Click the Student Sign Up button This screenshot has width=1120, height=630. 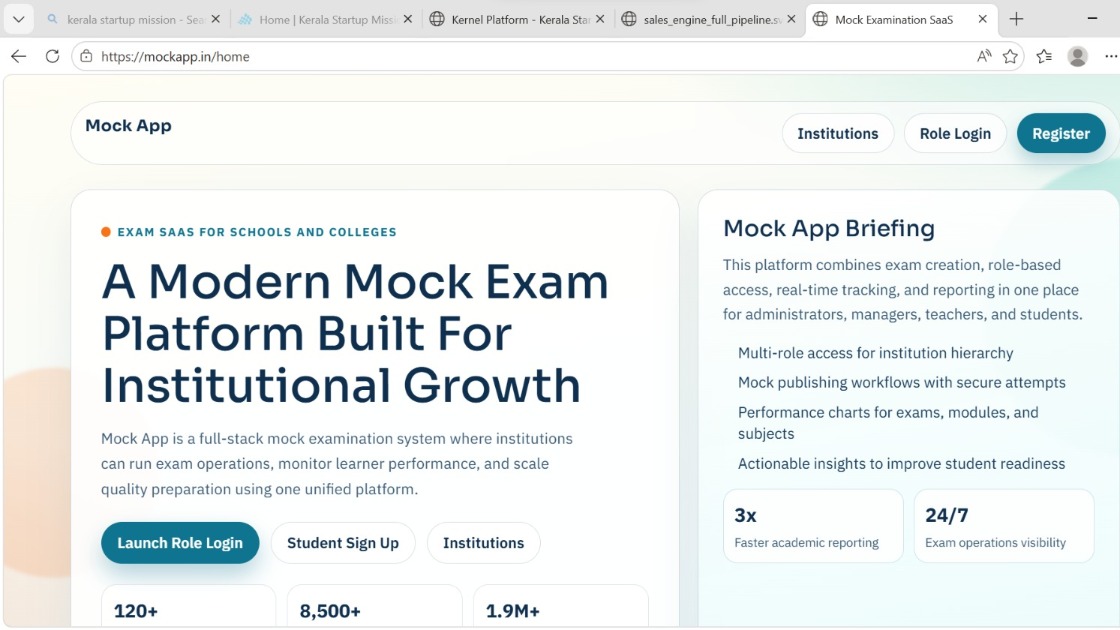pos(343,543)
